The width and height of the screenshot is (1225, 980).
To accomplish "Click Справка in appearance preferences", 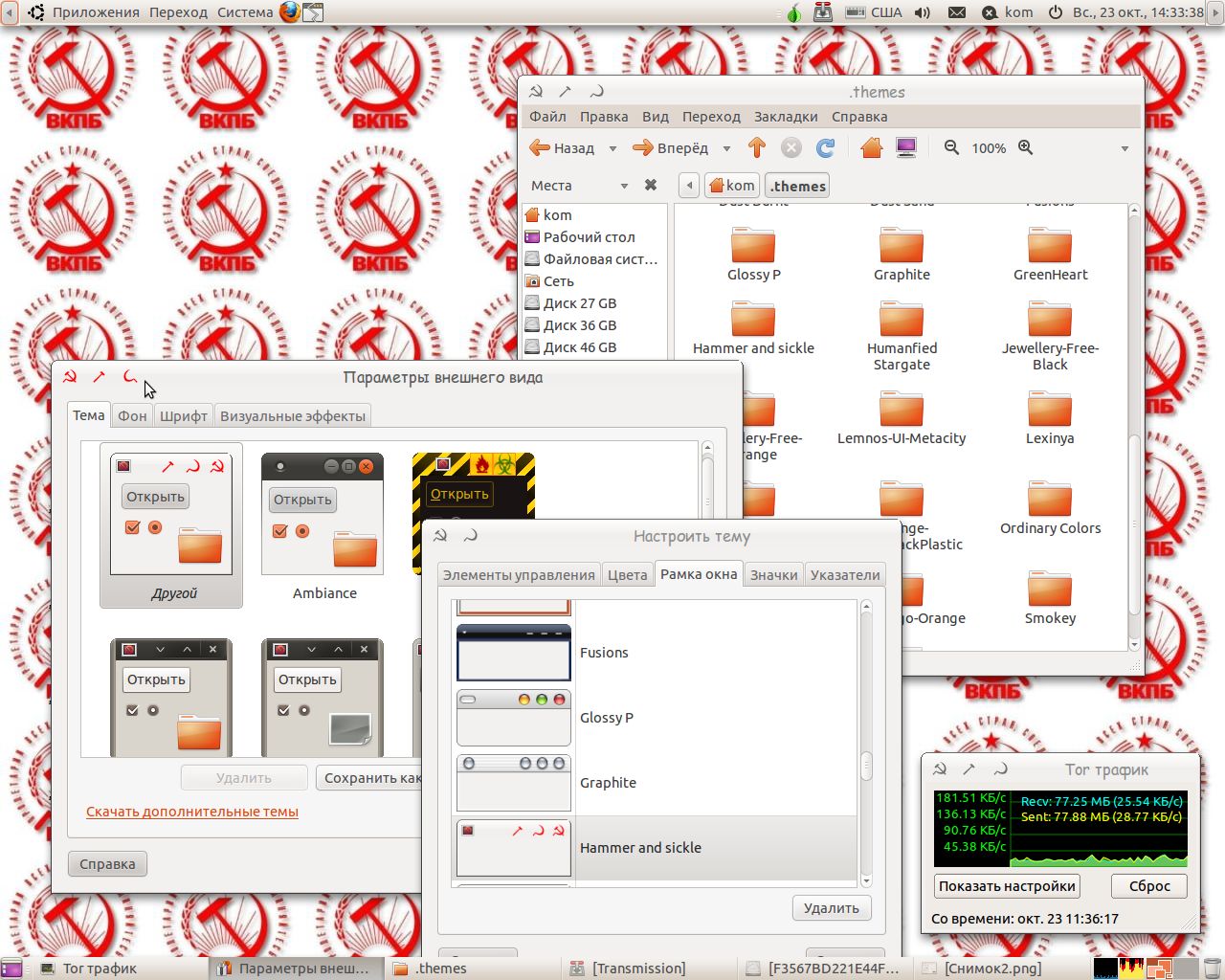I will point(107,863).
